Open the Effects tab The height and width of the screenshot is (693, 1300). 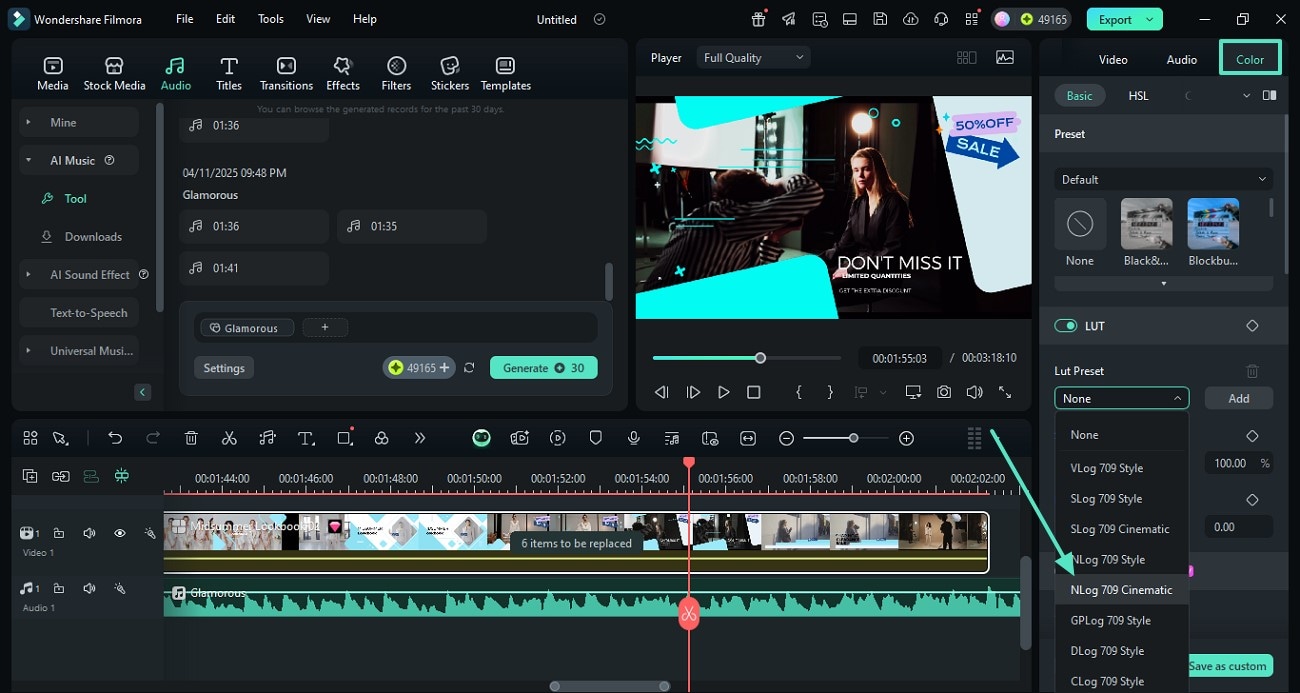[x=343, y=73]
